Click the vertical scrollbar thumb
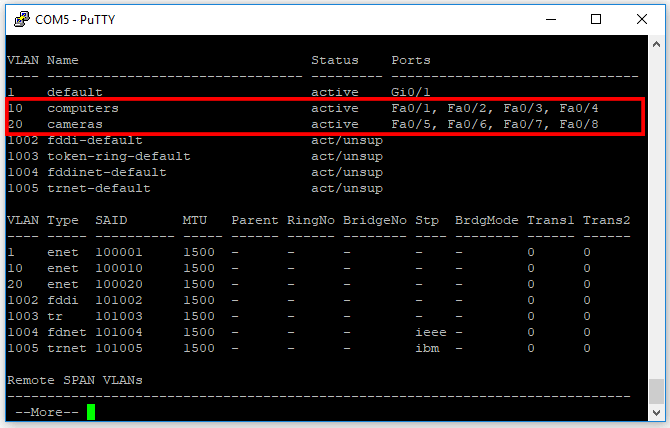Image resolution: width=670 pixels, height=428 pixels. (x=656, y=390)
